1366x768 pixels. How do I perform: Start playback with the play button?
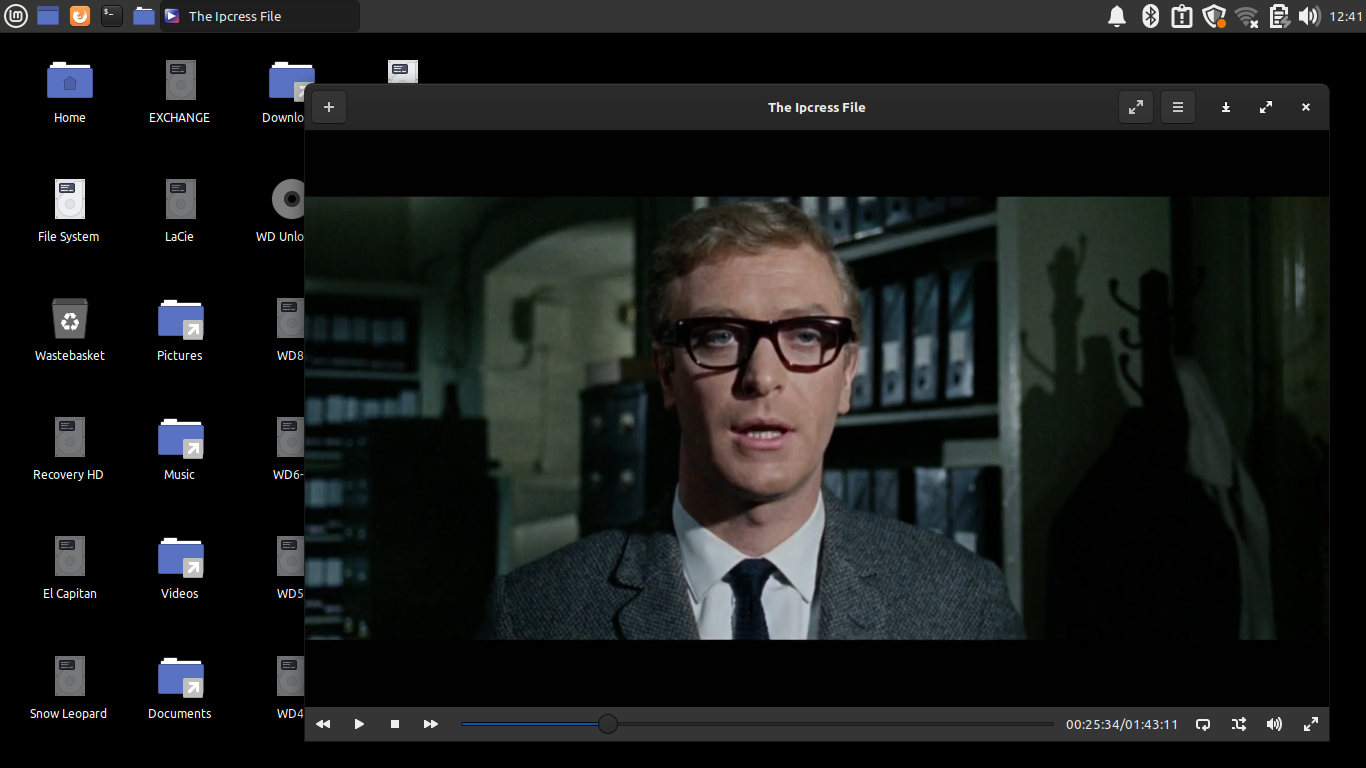[359, 724]
